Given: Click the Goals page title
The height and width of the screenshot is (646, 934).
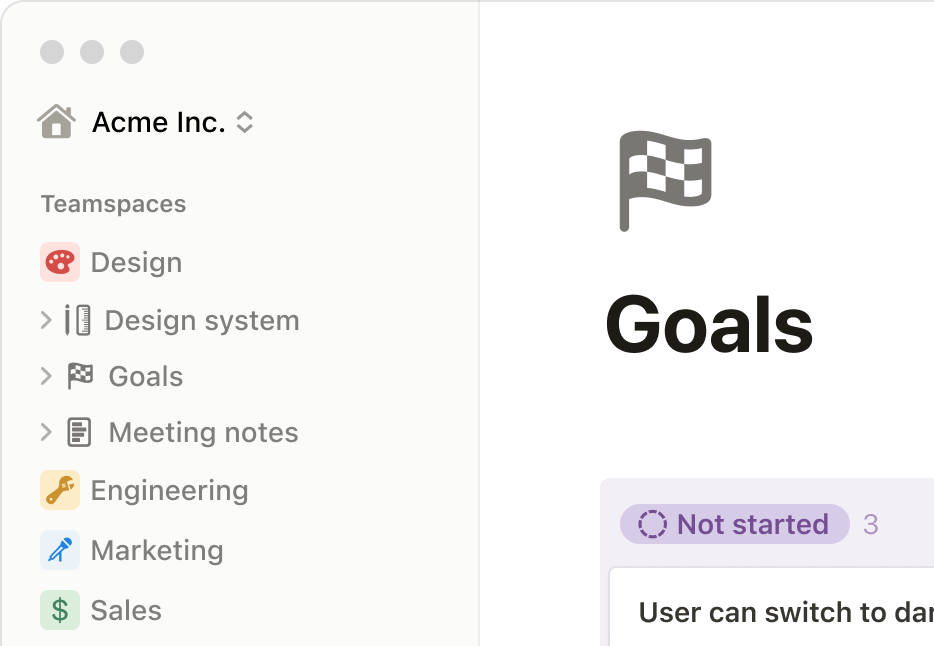Looking at the screenshot, I should [709, 326].
